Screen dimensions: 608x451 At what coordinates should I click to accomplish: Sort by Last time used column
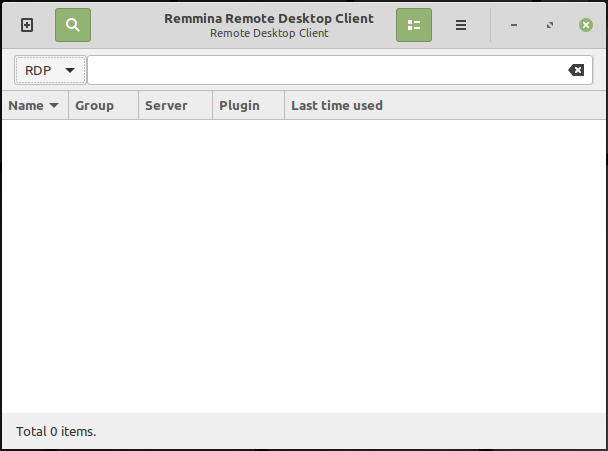coord(445,105)
